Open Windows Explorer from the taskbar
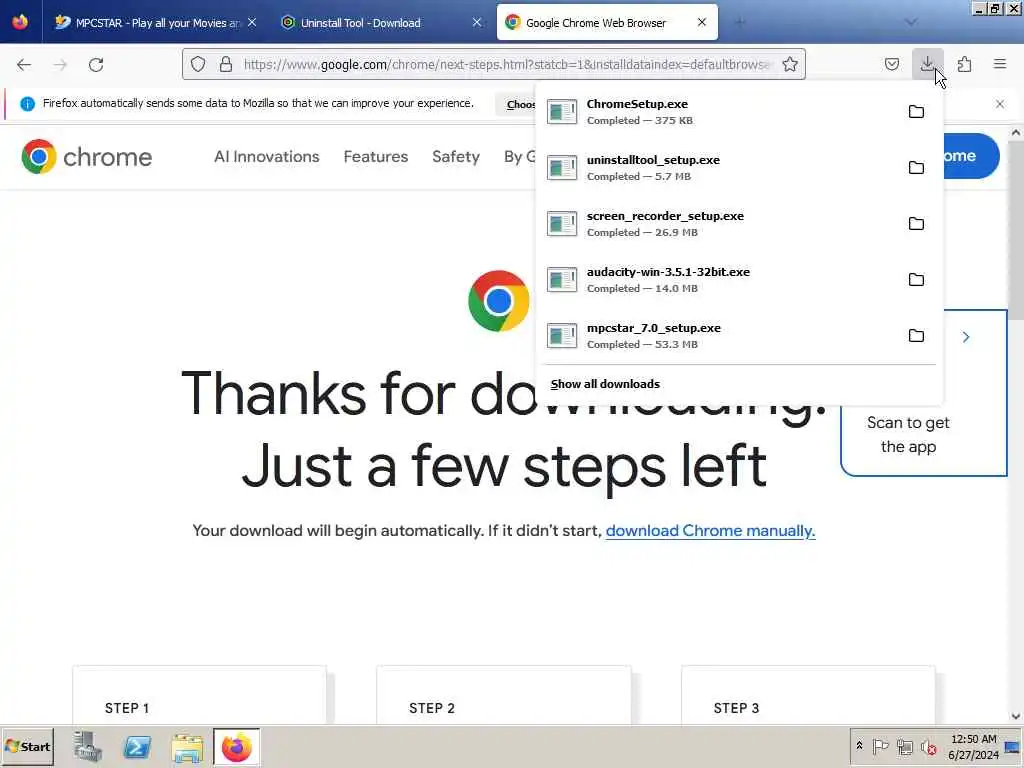 point(187,747)
